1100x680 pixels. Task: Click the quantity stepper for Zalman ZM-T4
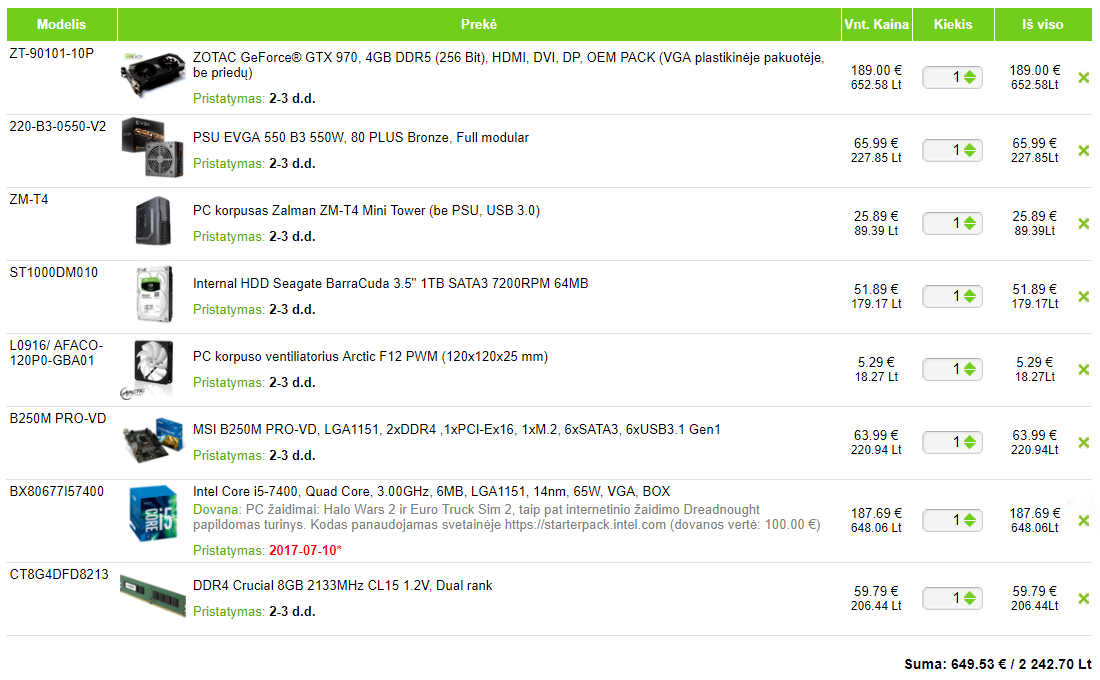[970, 223]
